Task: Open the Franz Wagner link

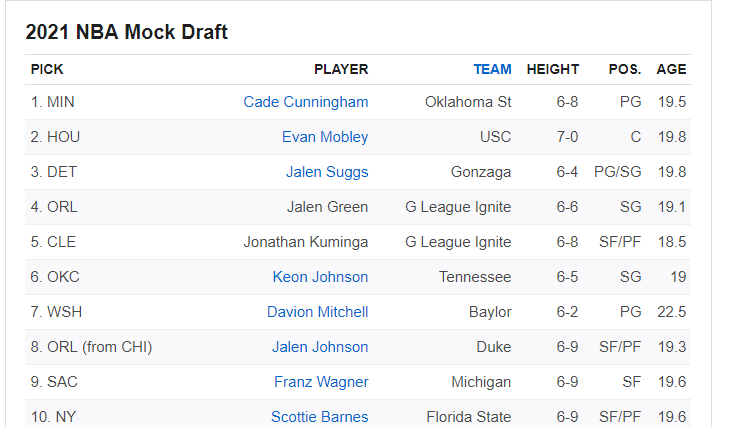Action: coord(321,382)
